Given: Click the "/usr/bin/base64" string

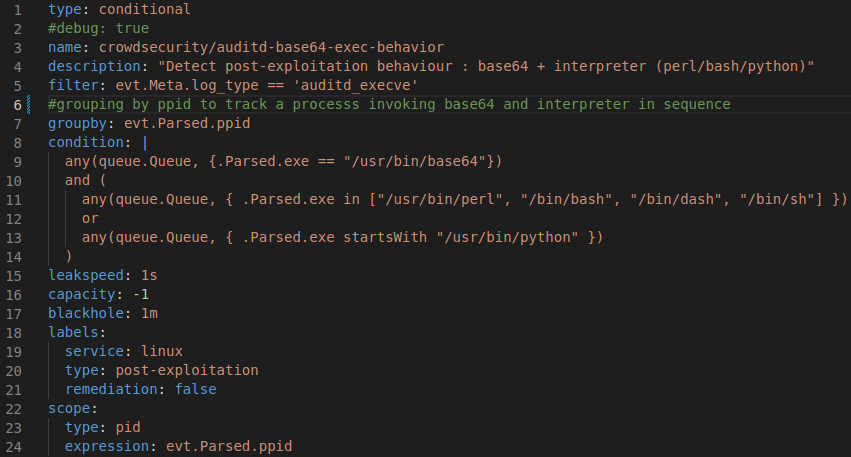Looking at the screenshot, I should (x=423, y=161).
